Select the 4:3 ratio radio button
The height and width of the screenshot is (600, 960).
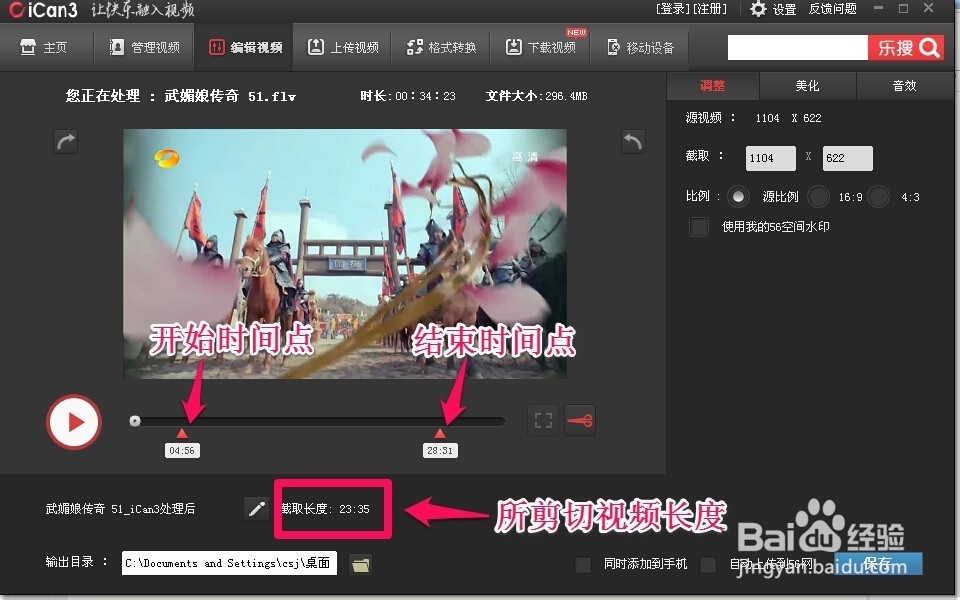tap(879, 197)
